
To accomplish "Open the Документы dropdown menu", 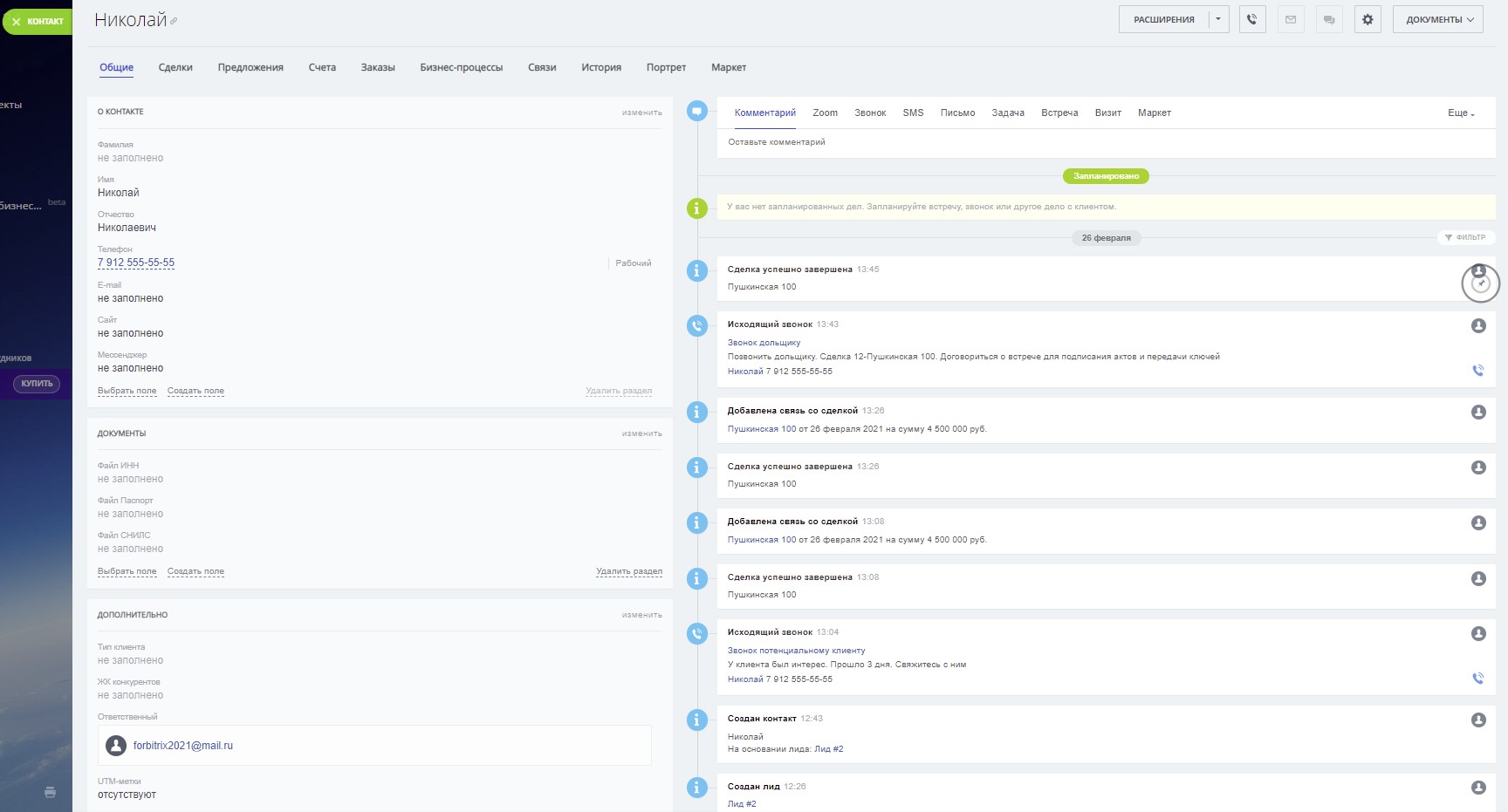I will coord(1439,19).
